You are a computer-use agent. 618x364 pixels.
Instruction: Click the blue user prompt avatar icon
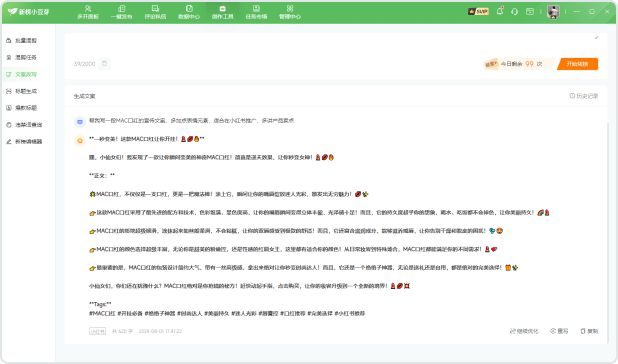click(80, 122)
